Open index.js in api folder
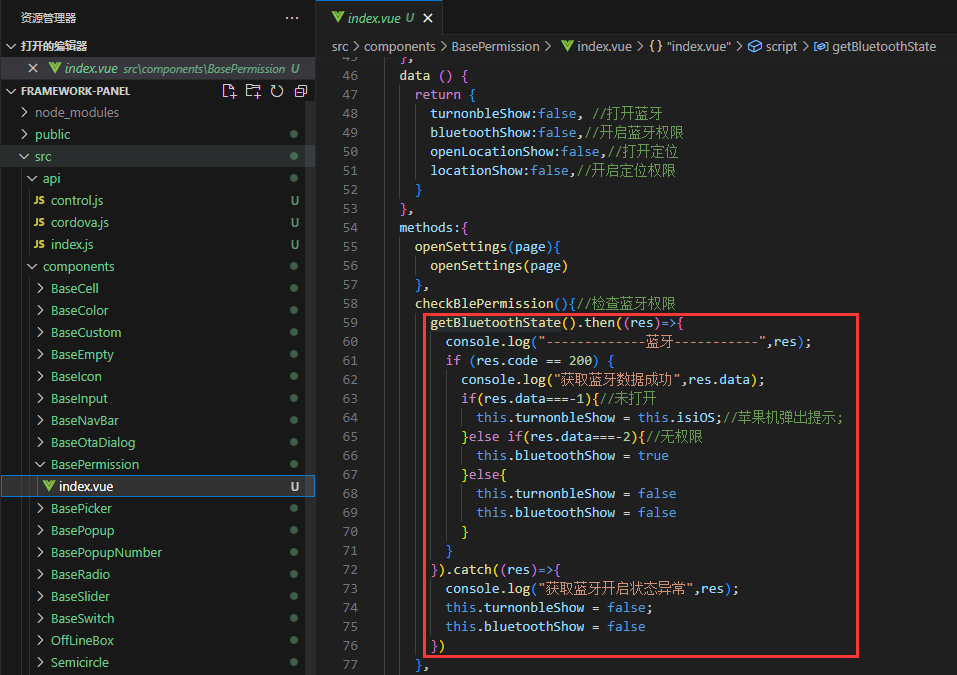This screenshot has width=957, height=675. tap(72, 244)
